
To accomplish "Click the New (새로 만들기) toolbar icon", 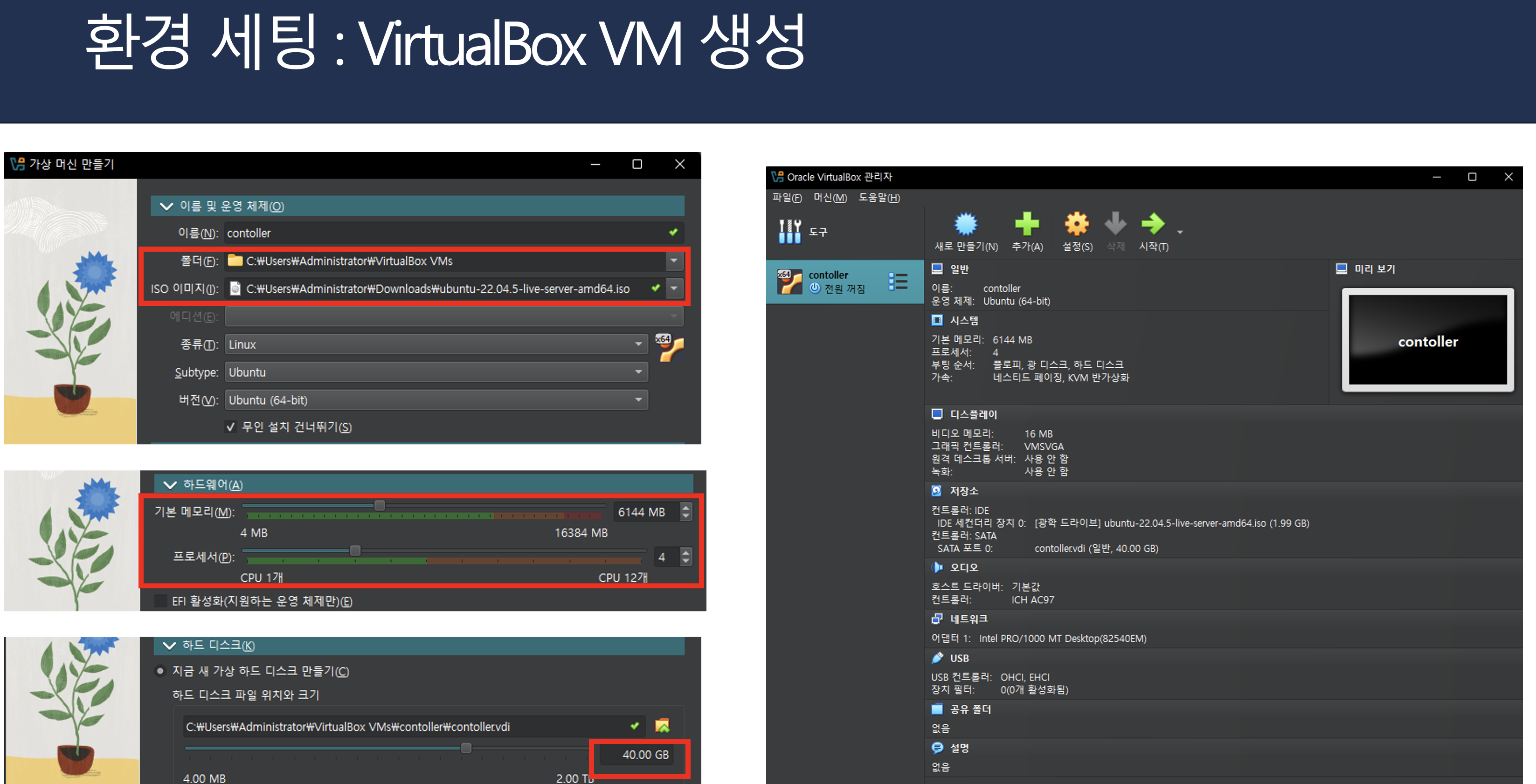I will pos(965,225).
